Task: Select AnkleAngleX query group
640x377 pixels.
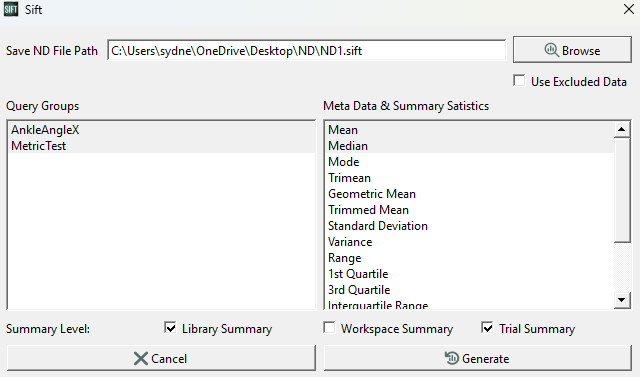Action: tap(162, 130)
